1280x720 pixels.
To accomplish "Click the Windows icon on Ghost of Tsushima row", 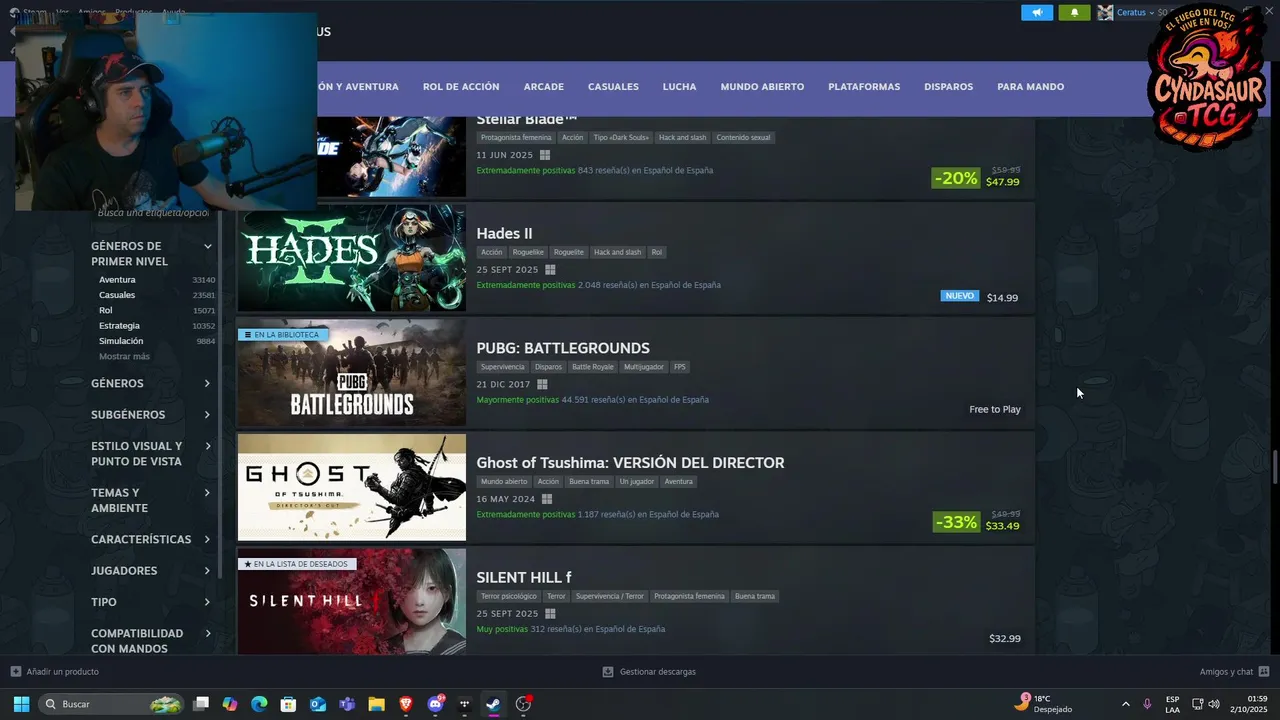I will point(546,499).
